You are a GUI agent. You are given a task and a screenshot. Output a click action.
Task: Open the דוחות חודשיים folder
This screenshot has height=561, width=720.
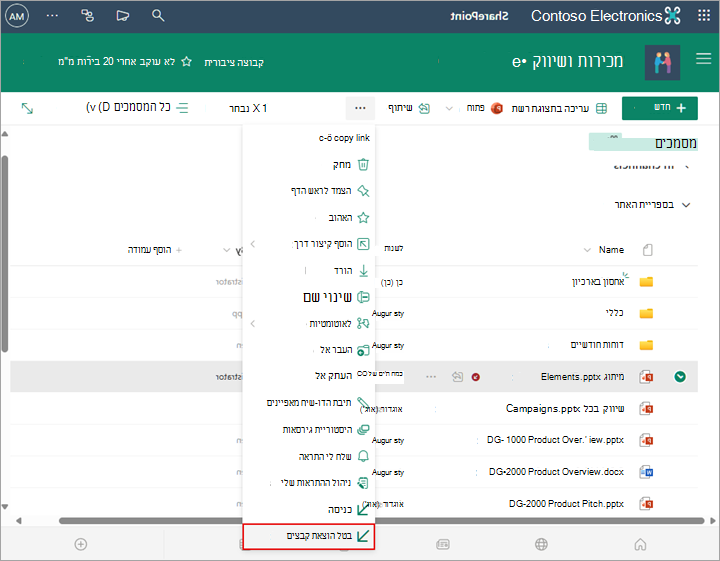pyautogui.click(x=597, y=345)
